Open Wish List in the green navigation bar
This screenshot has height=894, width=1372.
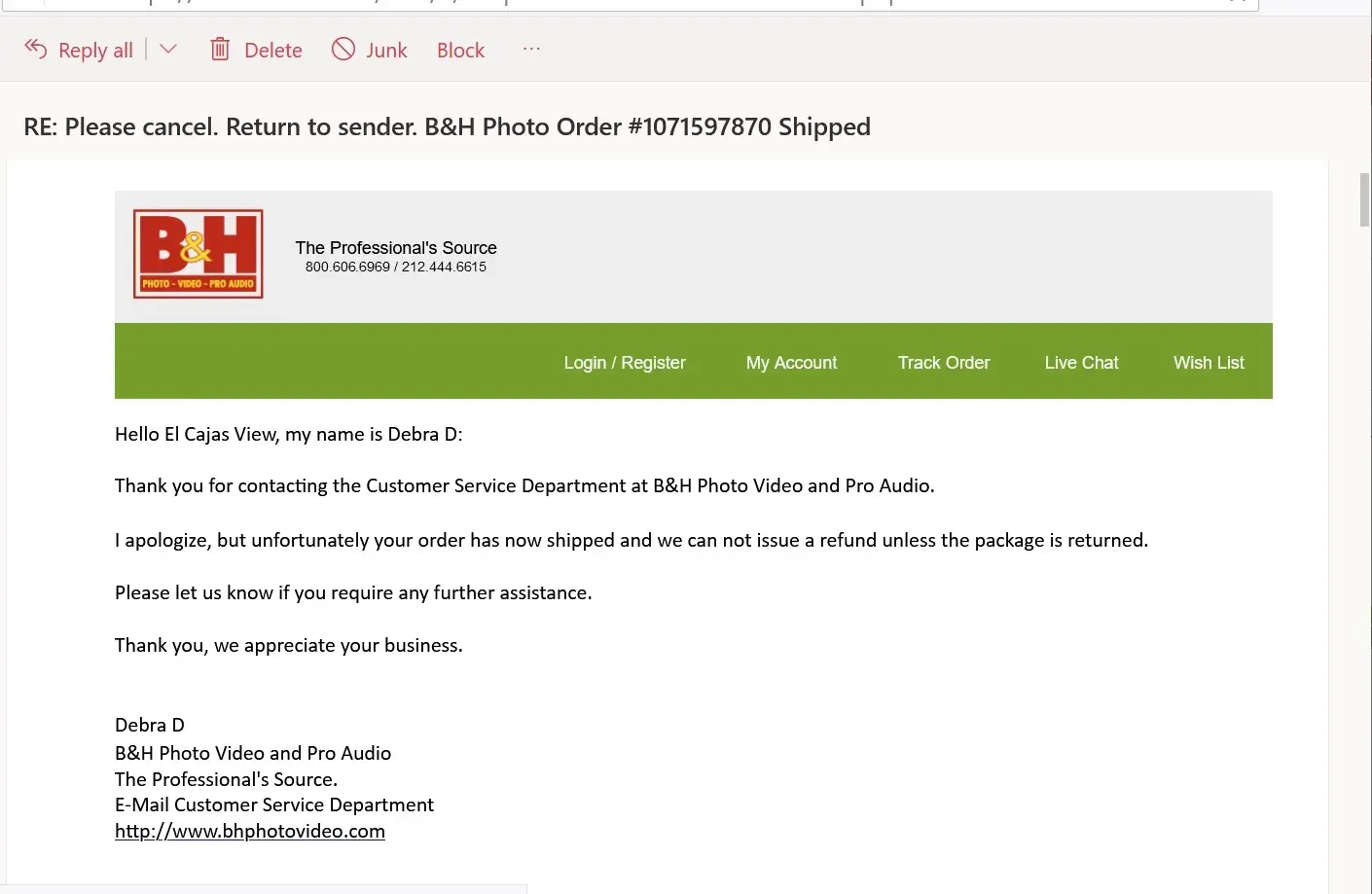pos(1209,363)
